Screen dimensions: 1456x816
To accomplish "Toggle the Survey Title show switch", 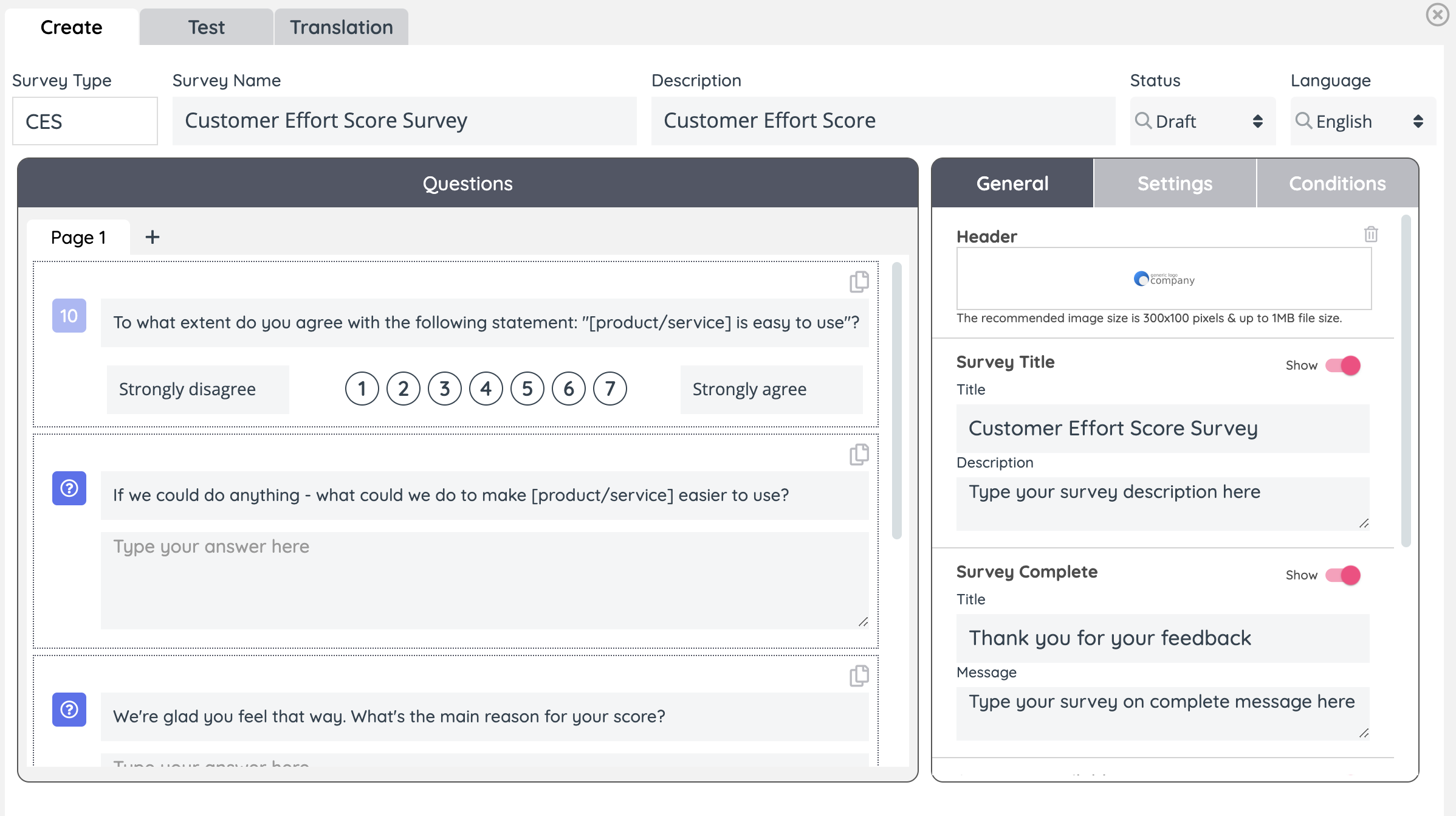I will tap(1343, 365).
